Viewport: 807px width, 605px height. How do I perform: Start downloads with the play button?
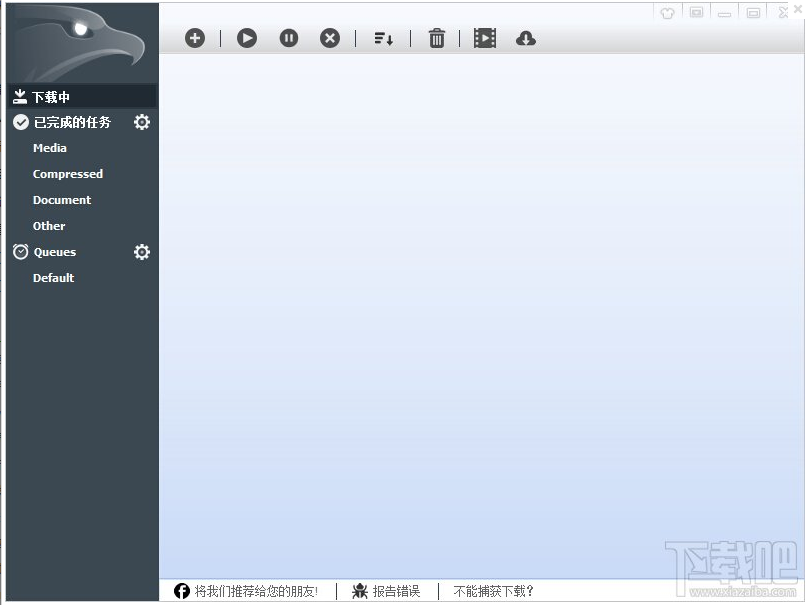(x=247, y=38)
